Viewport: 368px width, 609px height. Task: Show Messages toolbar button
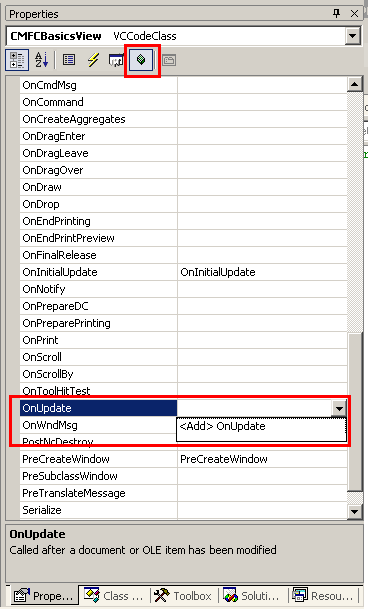tap(116, 60)
